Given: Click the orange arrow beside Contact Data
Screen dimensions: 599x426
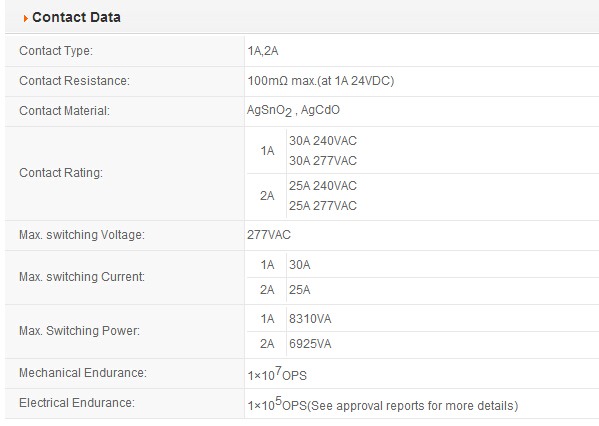Looking at the screenshot, I should [x=26, y=18].
